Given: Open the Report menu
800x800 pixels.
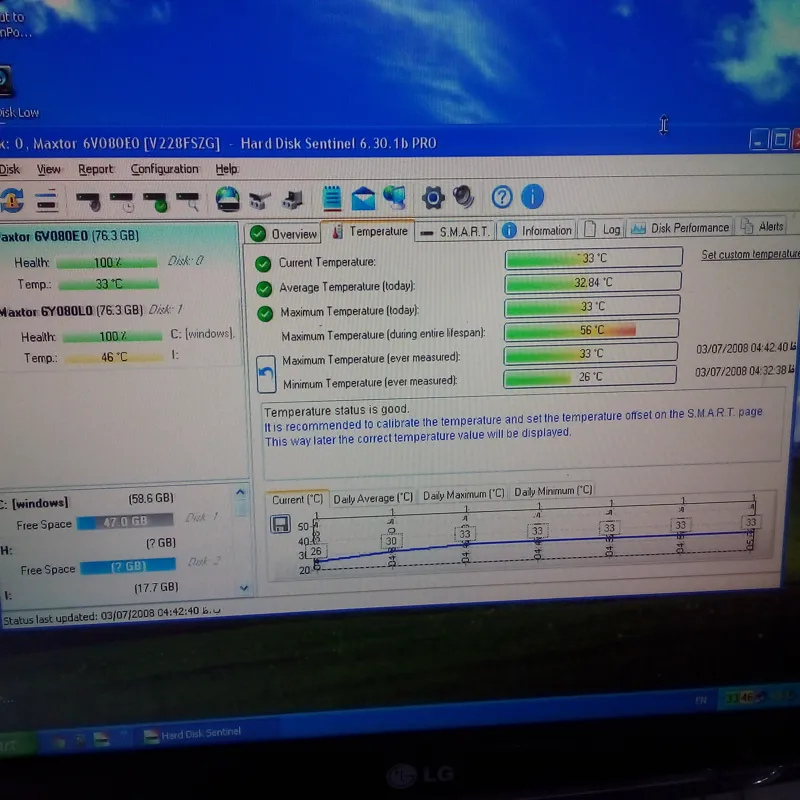Looking at the screenshot, I should tap(95, 169).
